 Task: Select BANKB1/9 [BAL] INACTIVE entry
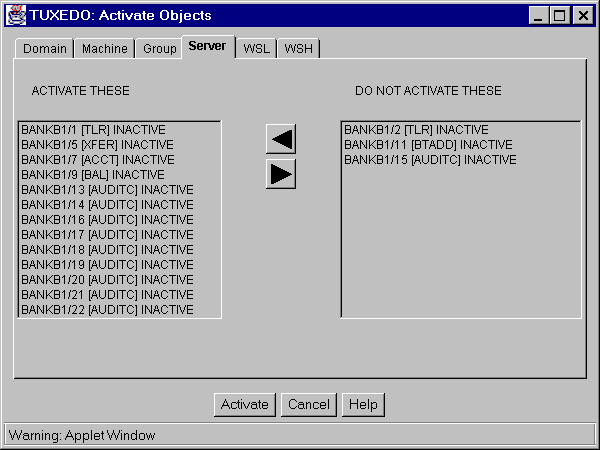[x=119, y=174]
